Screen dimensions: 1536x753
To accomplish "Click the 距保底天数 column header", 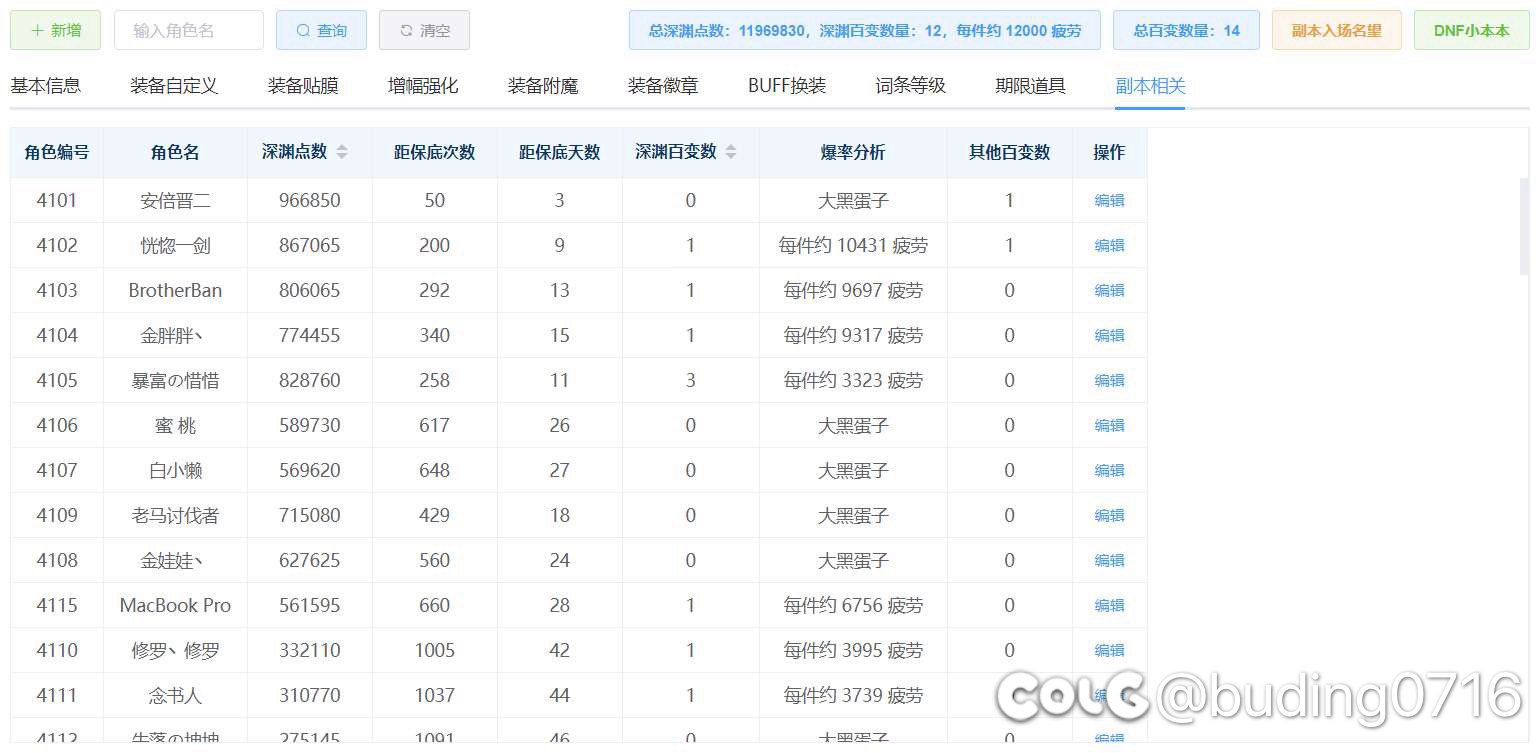I will click(x=559, y=152).
